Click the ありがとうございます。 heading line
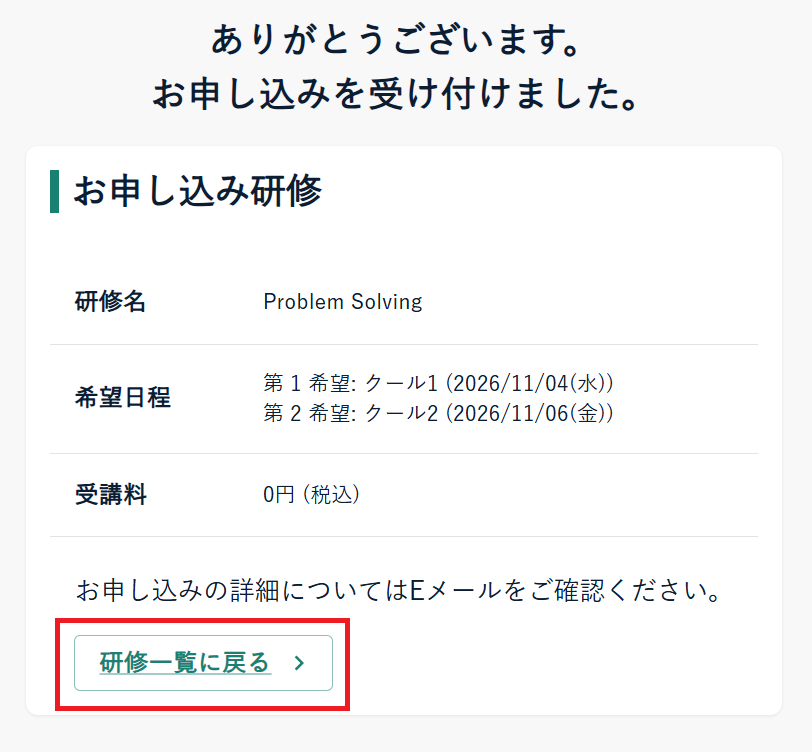 (x=397, y=39)
